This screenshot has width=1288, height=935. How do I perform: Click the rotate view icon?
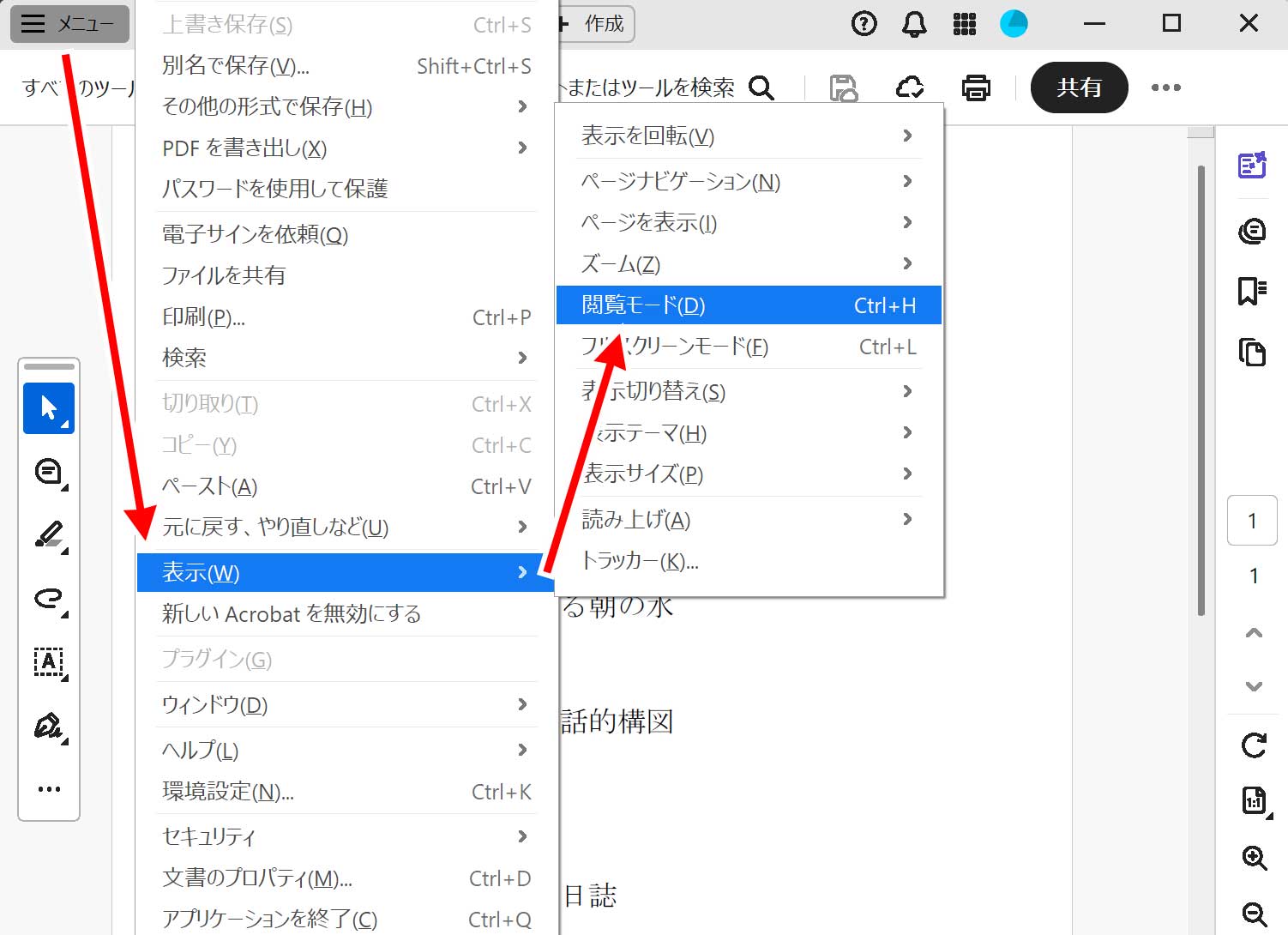[1254, 745]
